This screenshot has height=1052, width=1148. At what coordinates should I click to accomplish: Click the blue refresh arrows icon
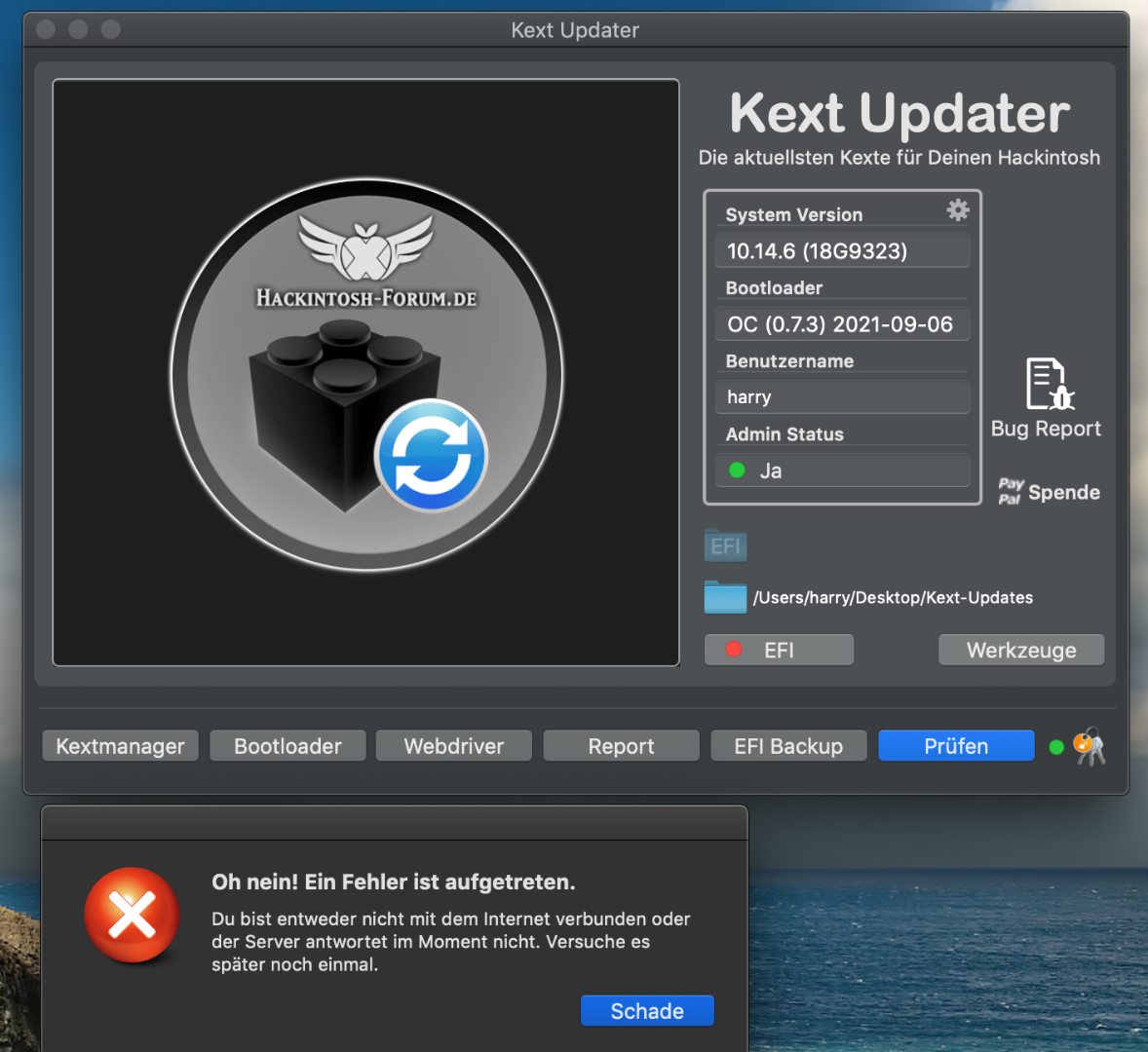[x=432, y=456]
